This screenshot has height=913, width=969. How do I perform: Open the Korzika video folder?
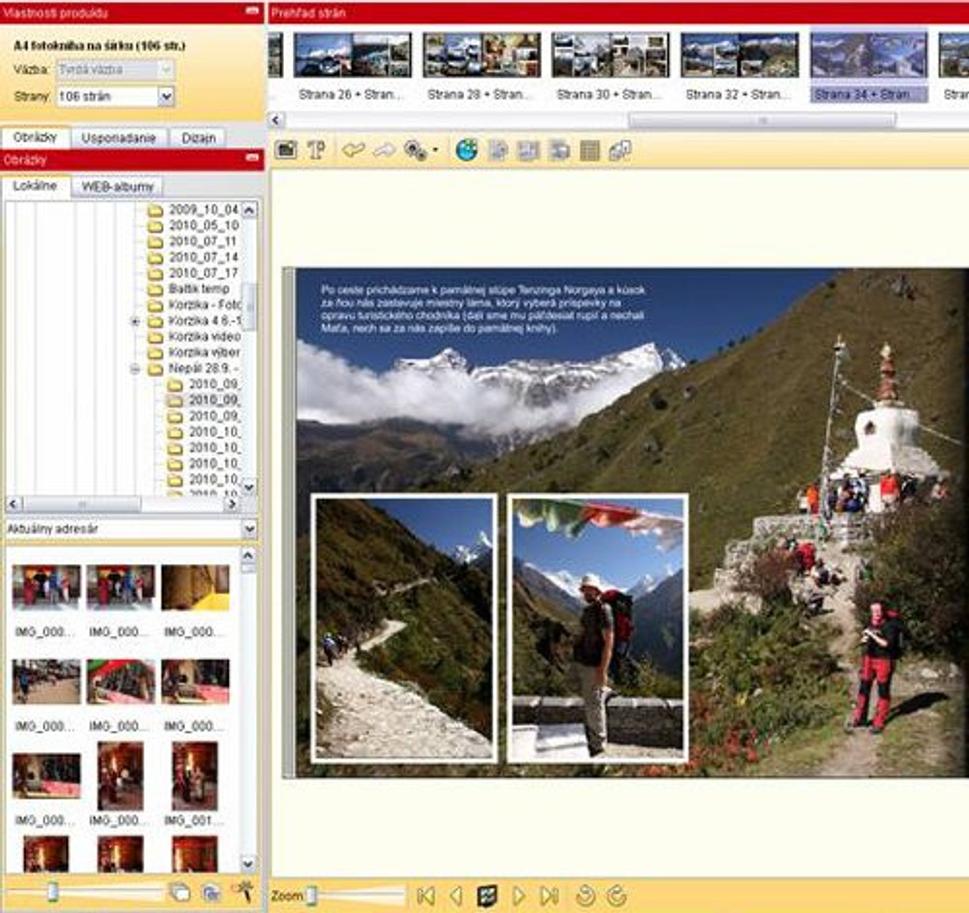(194, 337)
